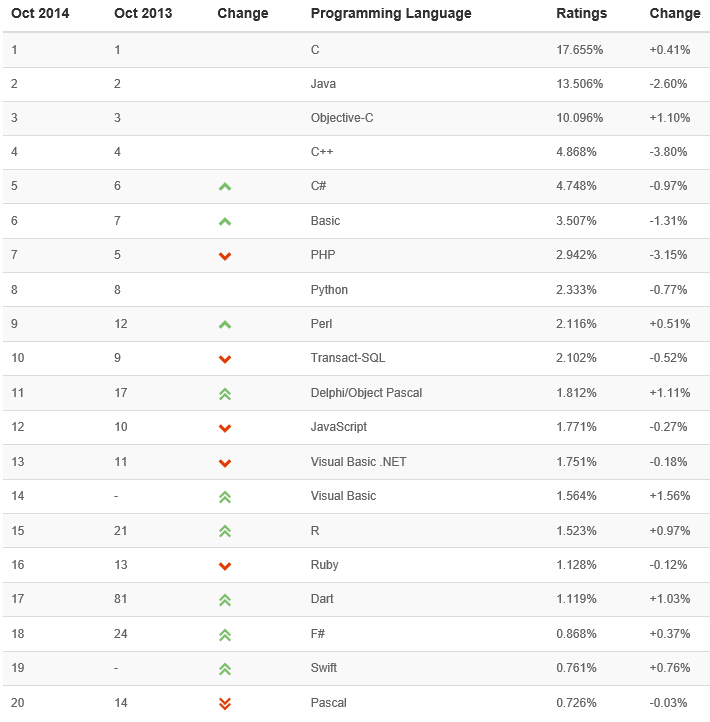Click the green up arrow in the Perl row
Screen dimensions: 710x722
point(225,324)
